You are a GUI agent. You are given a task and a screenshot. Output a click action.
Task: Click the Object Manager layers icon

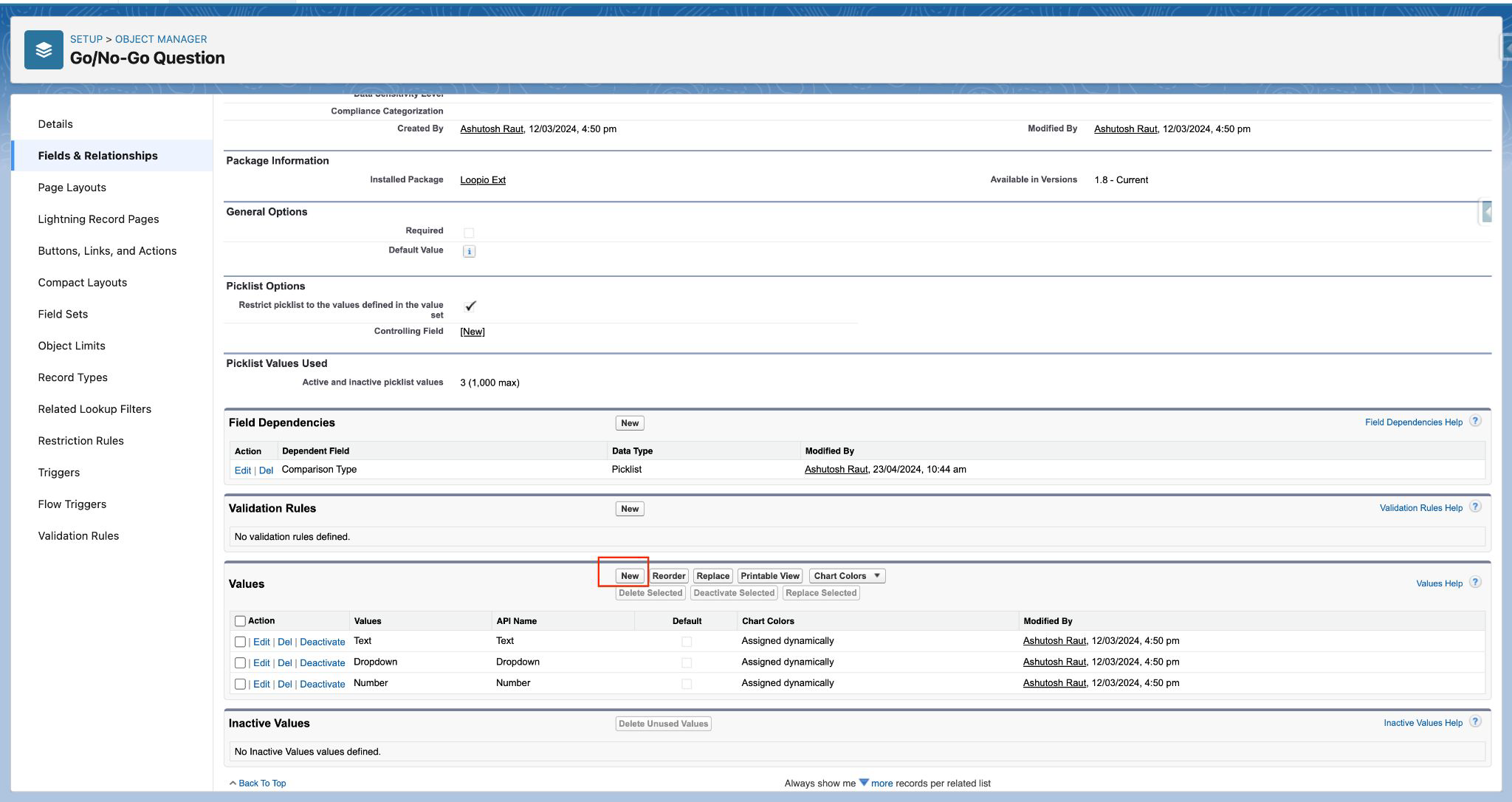pyautogui.click(x=44, y=49)
